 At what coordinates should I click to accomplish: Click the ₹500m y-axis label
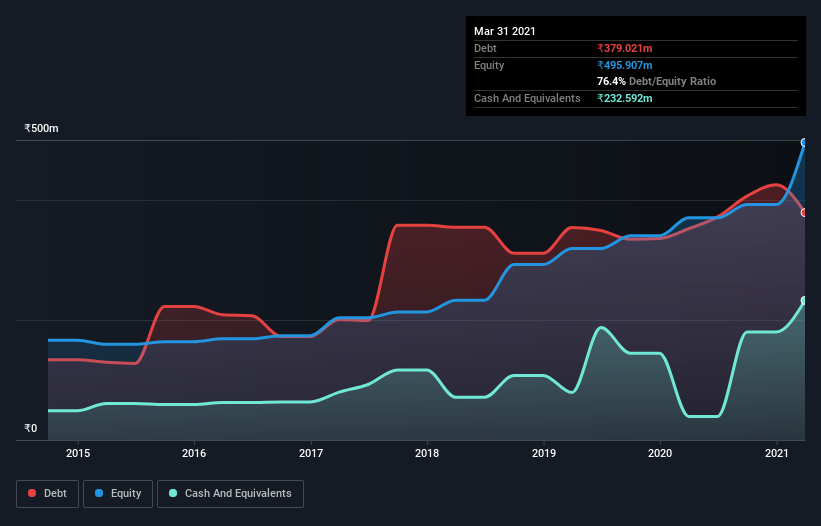coord(41,128)
